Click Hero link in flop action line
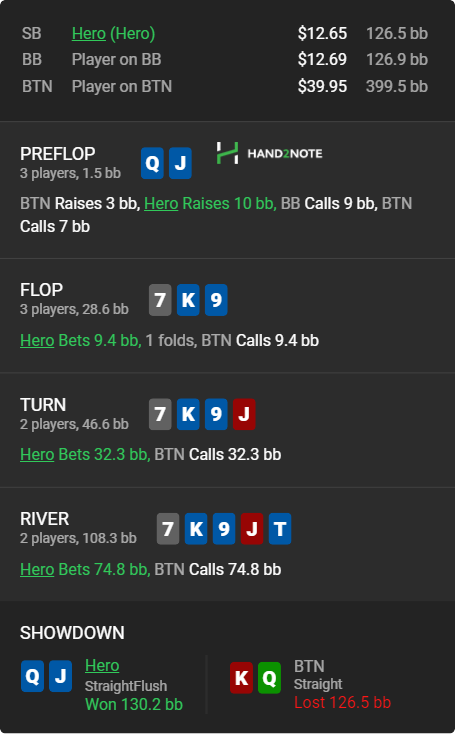Viewport: 455px width, 734px height. pyautogui.click(x=37, y=340)
